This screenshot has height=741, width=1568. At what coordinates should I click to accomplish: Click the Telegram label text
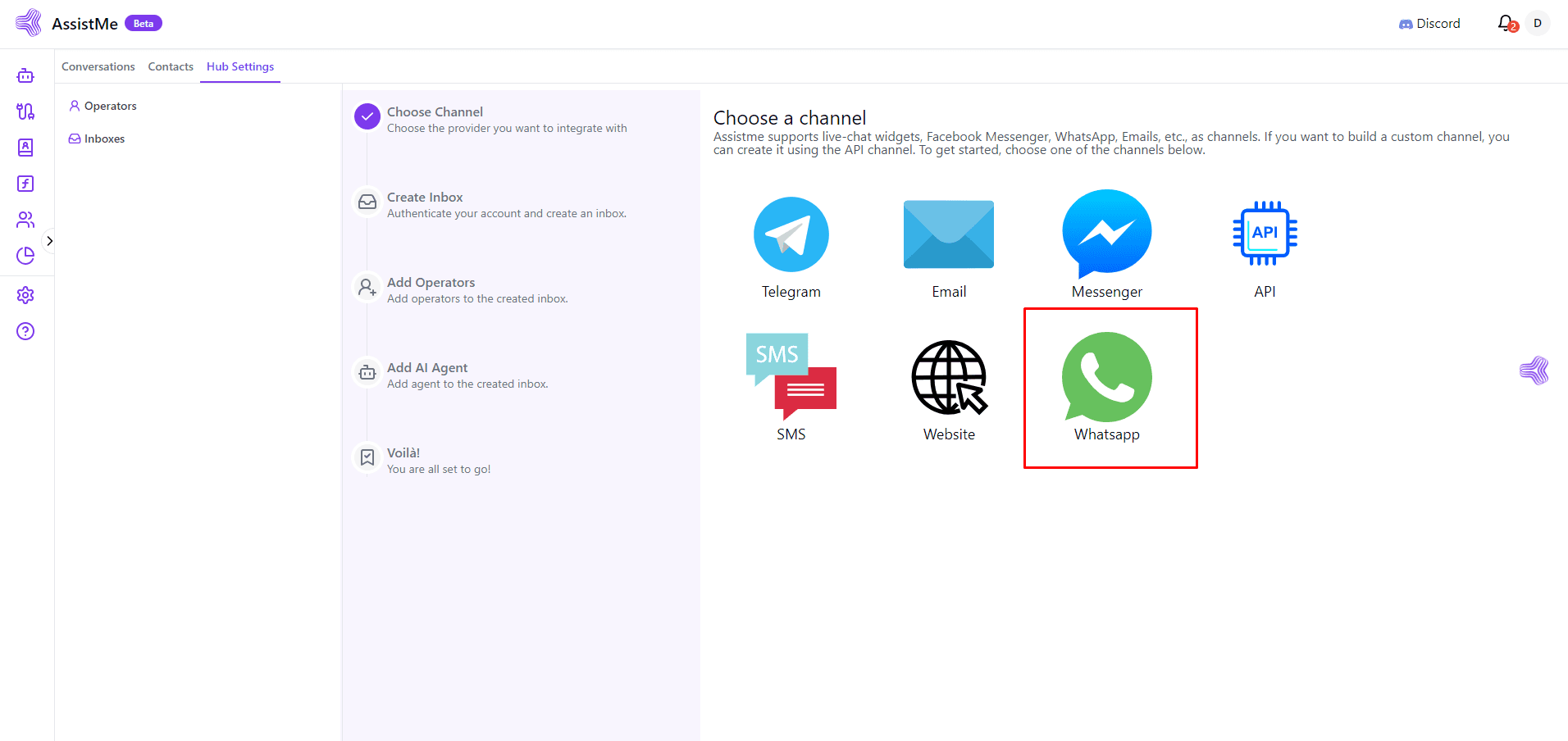click(791, 292)
